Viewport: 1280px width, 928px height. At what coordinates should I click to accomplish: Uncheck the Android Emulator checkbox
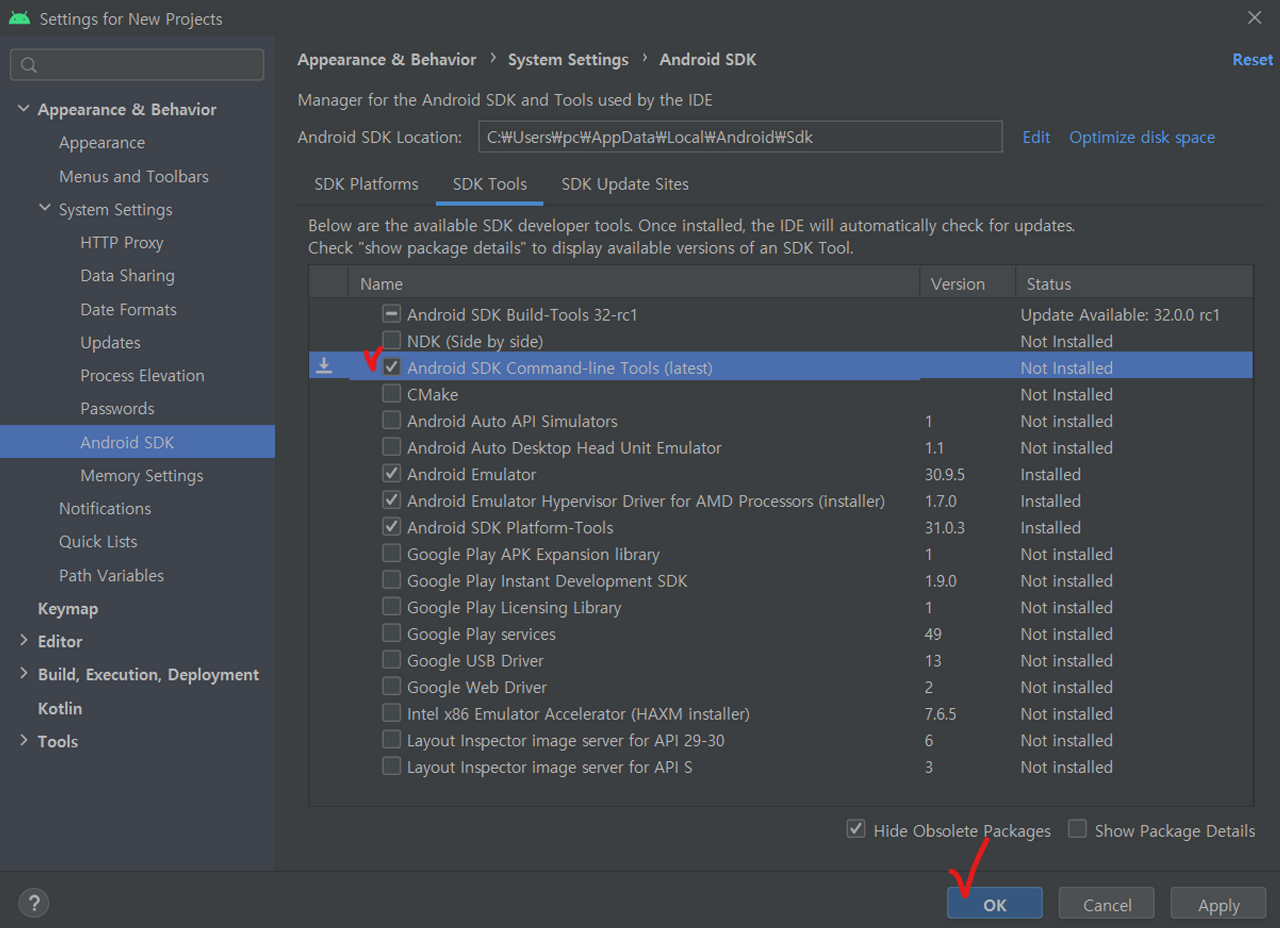[392, 473]
